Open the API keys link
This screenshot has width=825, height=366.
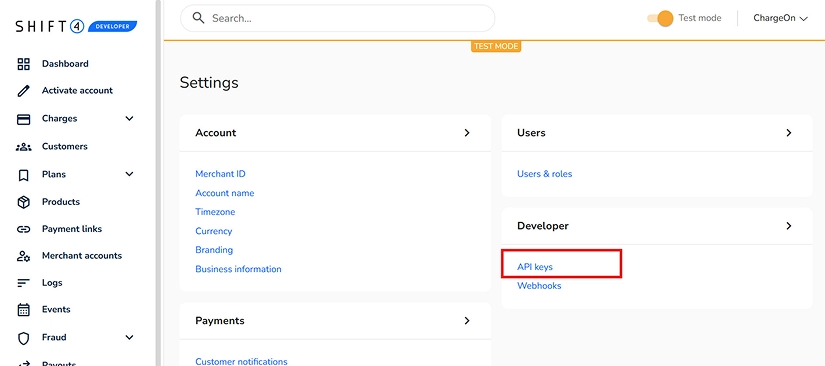pos(535,267)
